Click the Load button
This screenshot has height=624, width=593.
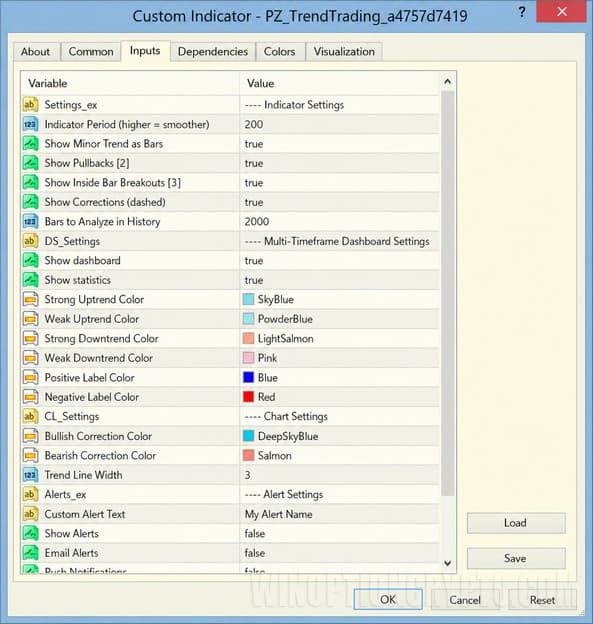pos(516,523)
